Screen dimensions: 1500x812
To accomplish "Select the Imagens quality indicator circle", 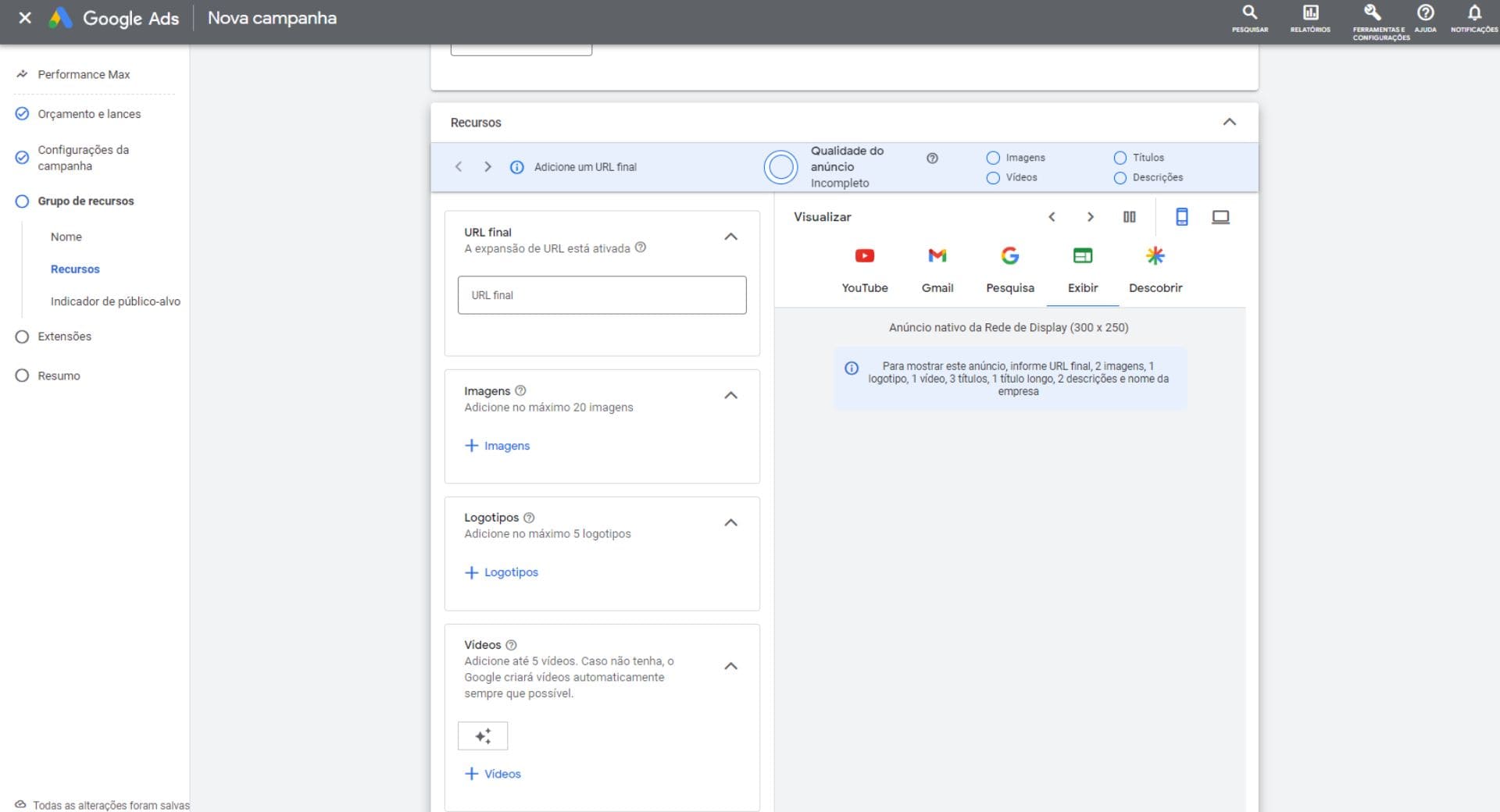I will [x=993, y=158].
